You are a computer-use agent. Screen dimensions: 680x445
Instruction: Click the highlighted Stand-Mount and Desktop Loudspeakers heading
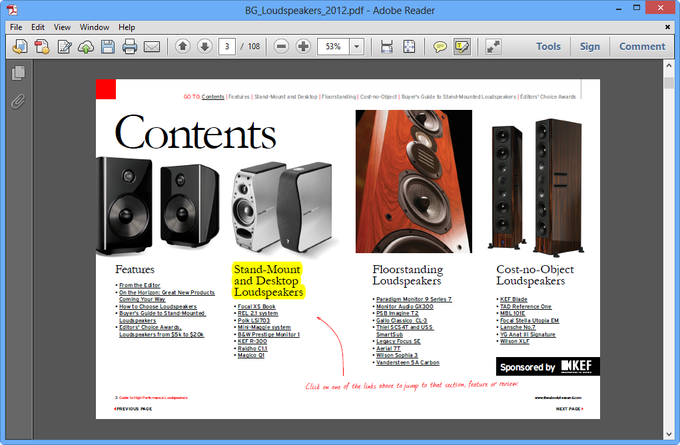[x=268, y=281]
